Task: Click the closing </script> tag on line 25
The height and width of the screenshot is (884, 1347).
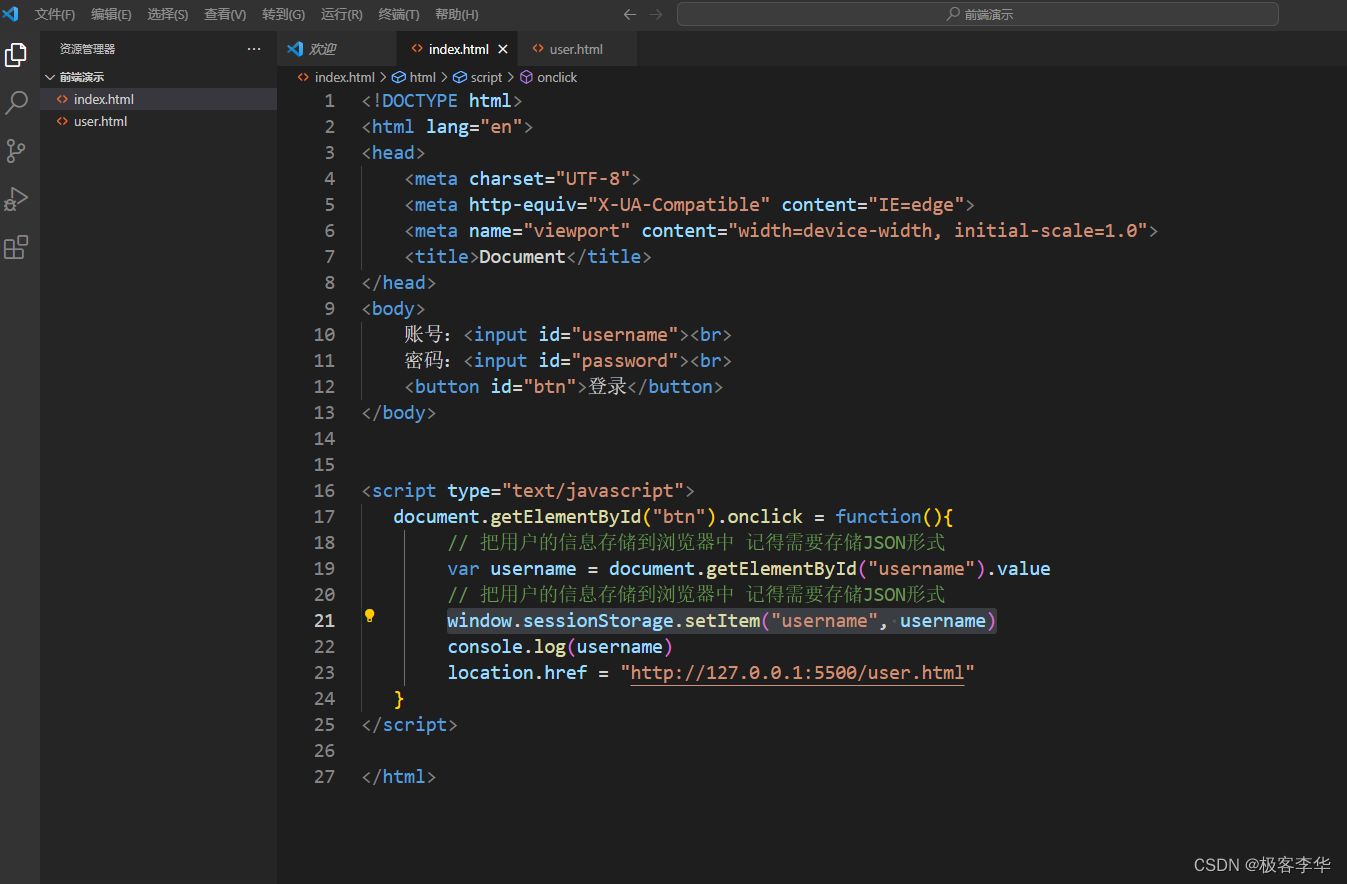Action: 409,724
